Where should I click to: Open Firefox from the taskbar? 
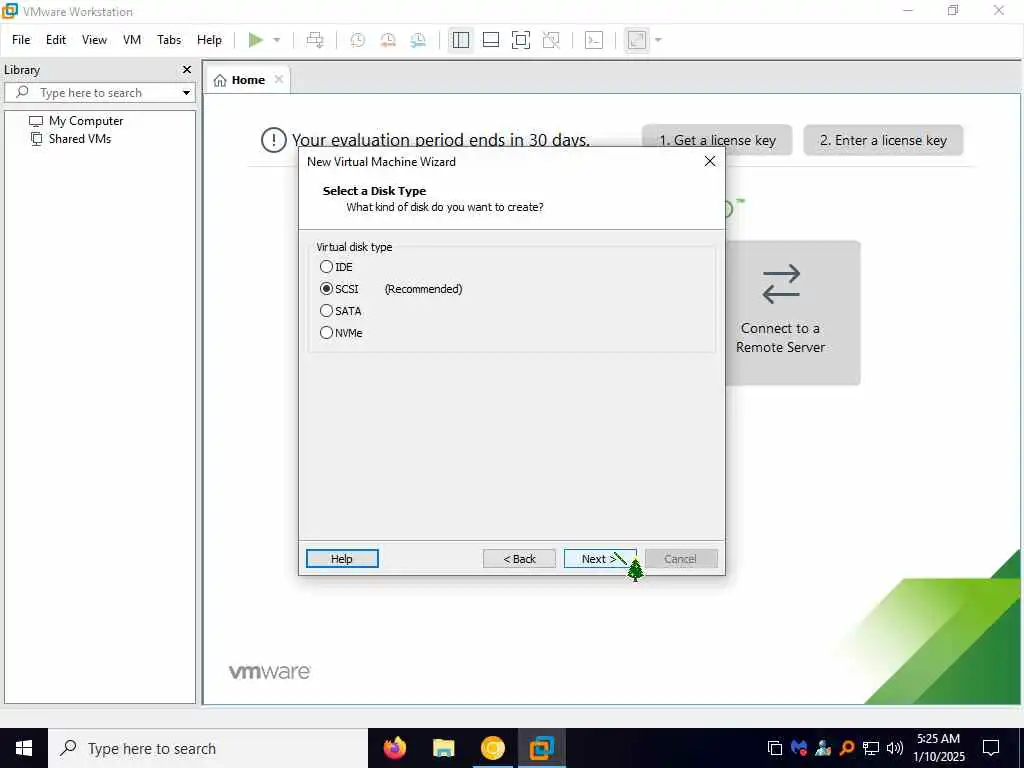(394, 748)
